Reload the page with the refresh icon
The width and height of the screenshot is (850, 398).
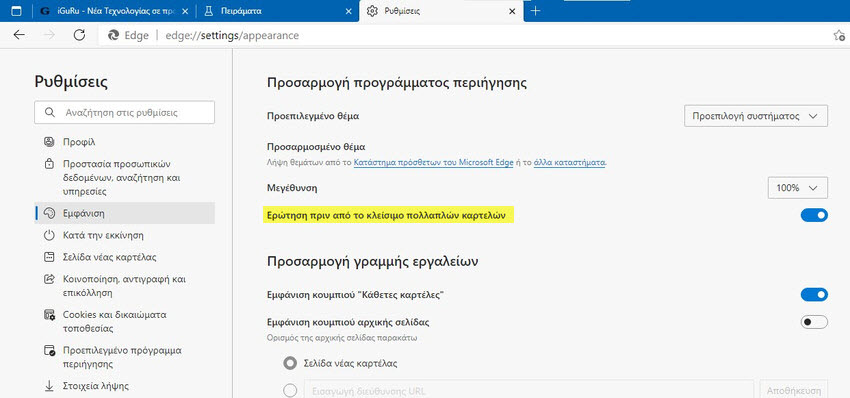tap(79, 35)
